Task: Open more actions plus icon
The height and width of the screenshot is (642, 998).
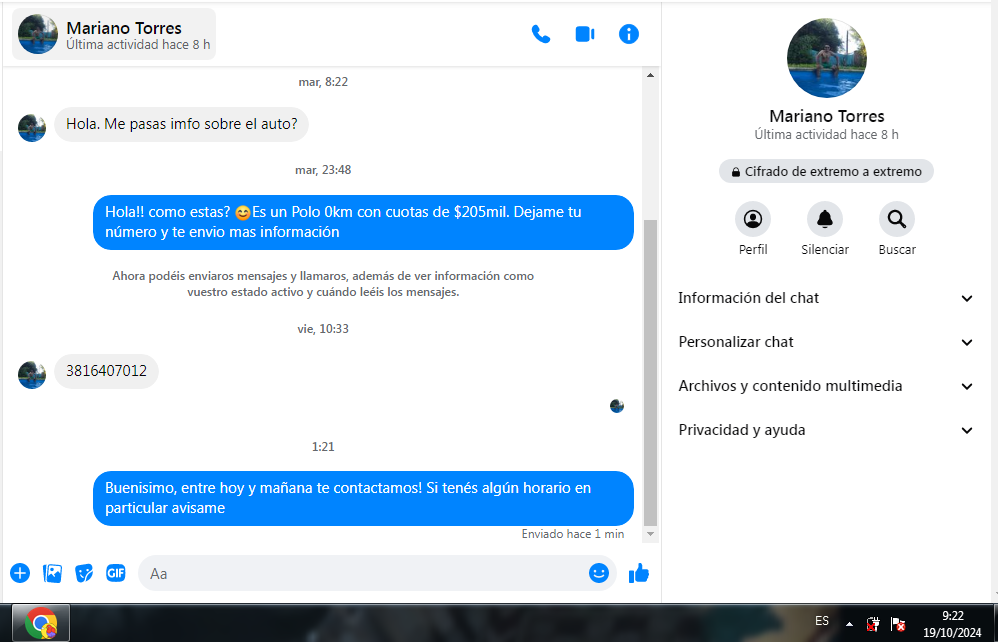Action: point(20,573)
